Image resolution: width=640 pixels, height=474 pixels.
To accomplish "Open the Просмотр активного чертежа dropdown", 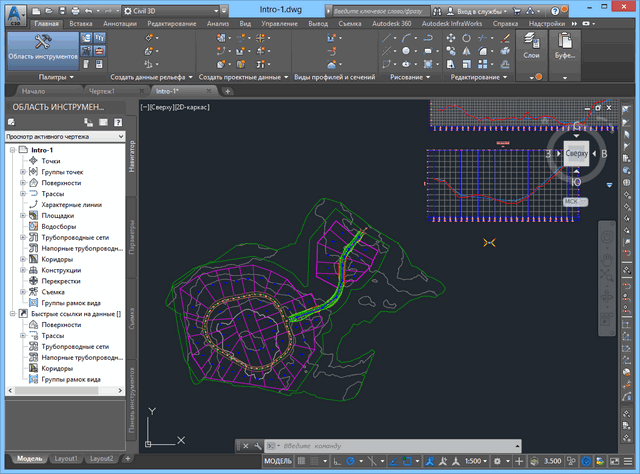I will pyautogui.click(x=64, y=136).
